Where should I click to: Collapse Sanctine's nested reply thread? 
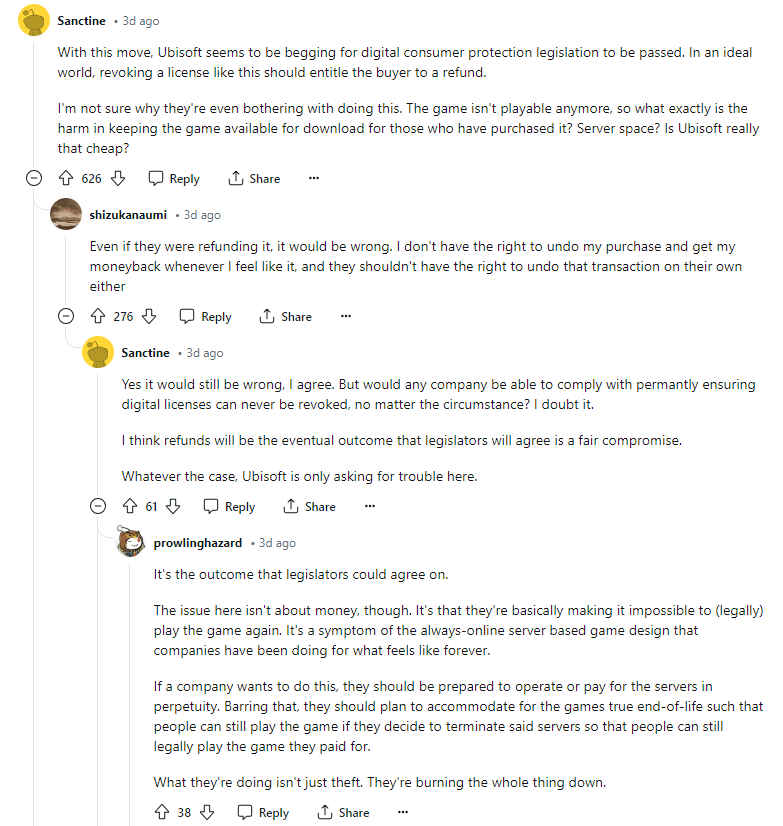[x=98, y=507]
